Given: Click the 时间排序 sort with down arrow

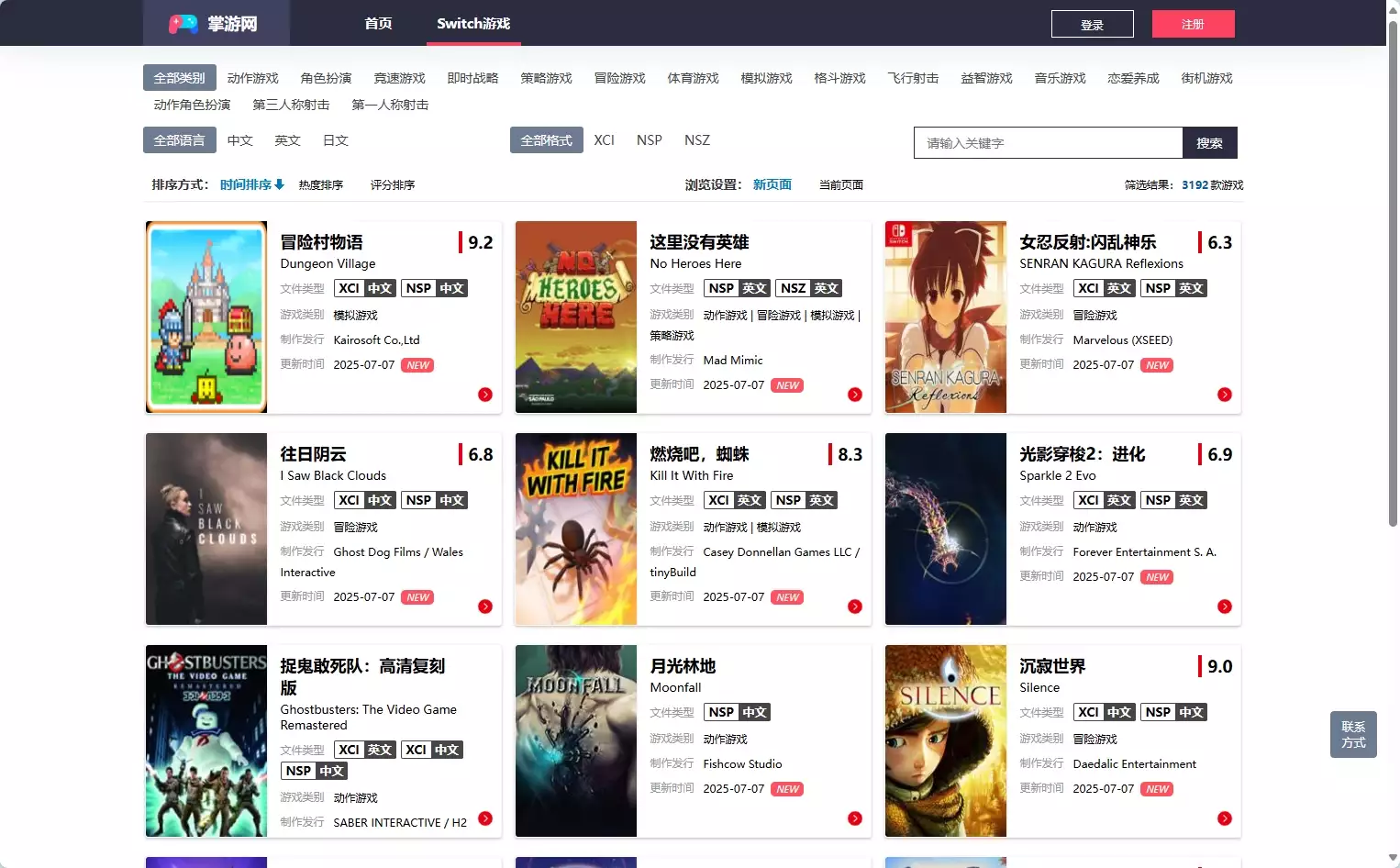Looking at the screenshot, I should [252, 184].
